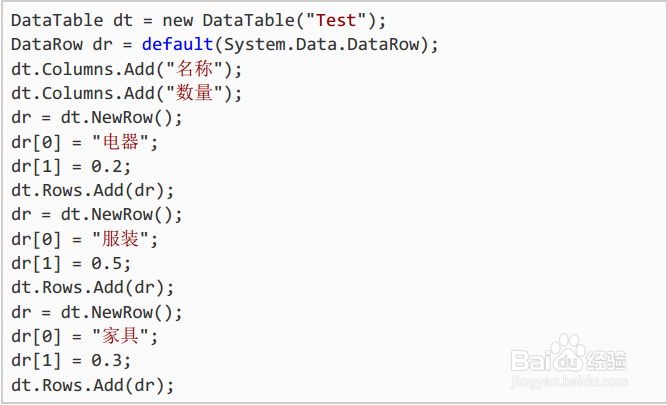Place cursor on "名称" column string
The image size is (667, 405).
tap(194, 69)
